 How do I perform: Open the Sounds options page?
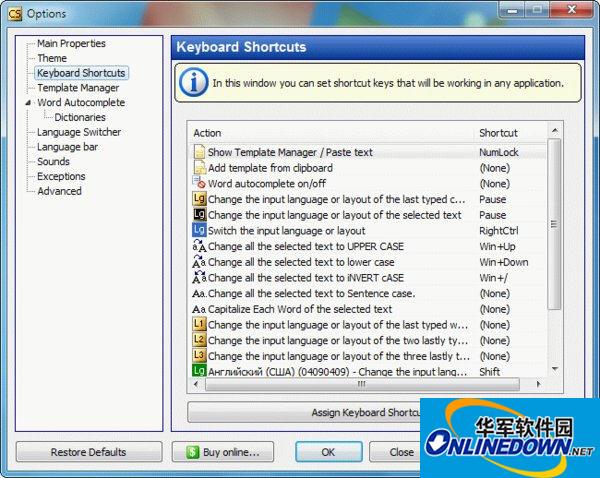point(53,162)
